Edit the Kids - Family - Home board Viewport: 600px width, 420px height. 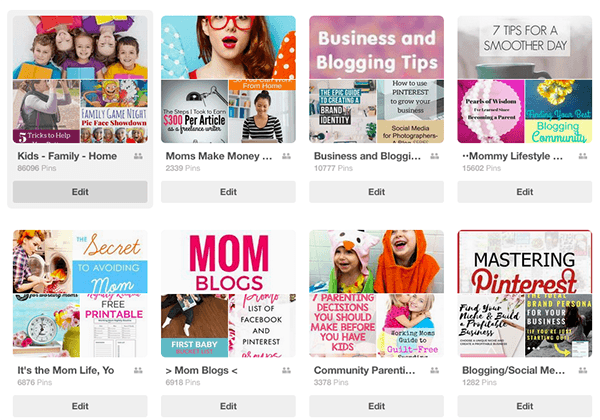pos(80,192)
